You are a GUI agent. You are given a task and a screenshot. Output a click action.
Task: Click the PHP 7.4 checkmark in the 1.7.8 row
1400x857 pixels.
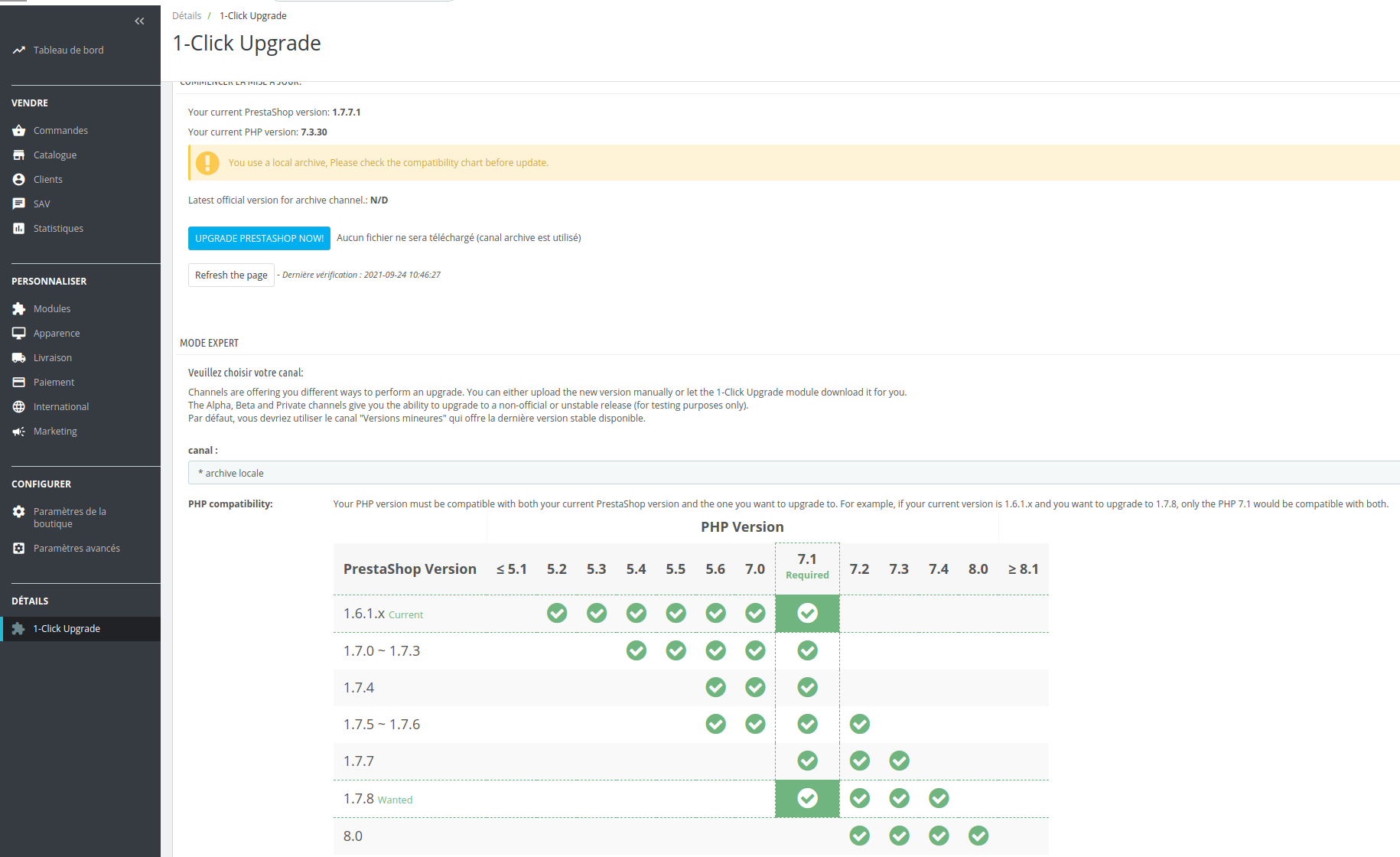(939, 798)
